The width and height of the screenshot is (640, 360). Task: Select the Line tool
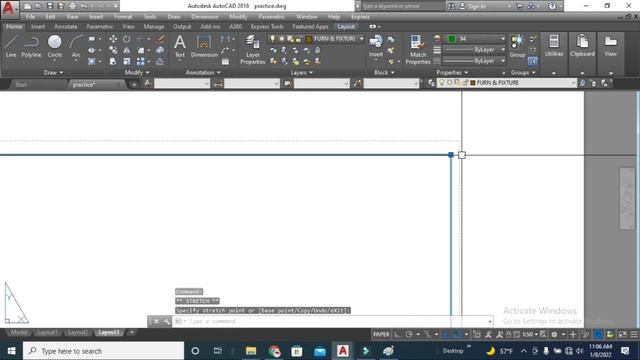11,46
